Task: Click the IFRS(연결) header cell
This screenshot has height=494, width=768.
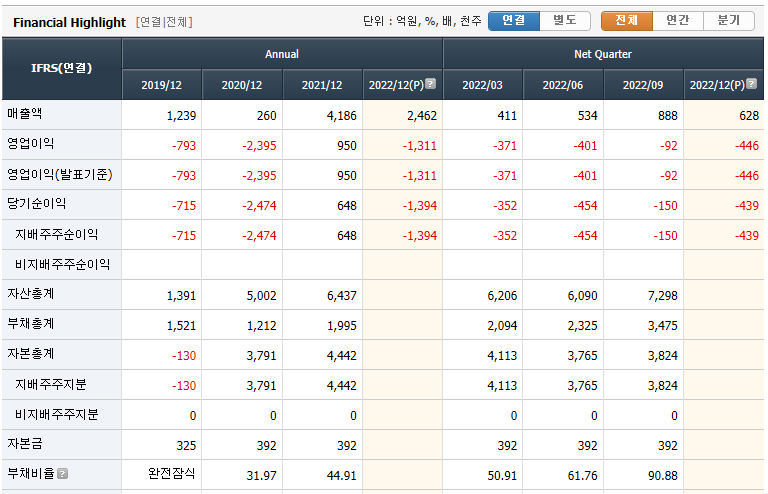Action: [x=62, y=69]
